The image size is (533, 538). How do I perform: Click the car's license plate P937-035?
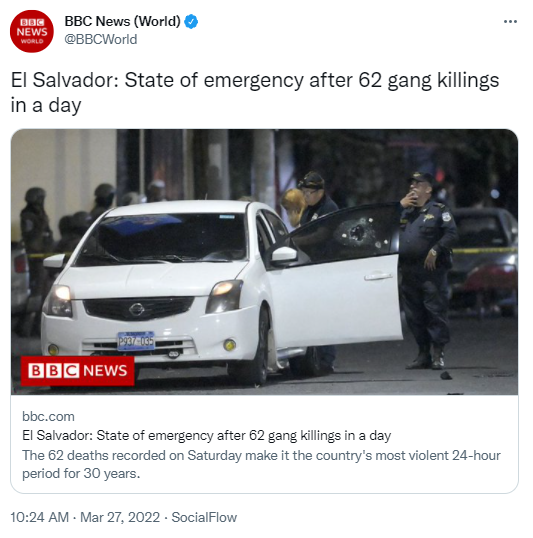click(136, 341)
